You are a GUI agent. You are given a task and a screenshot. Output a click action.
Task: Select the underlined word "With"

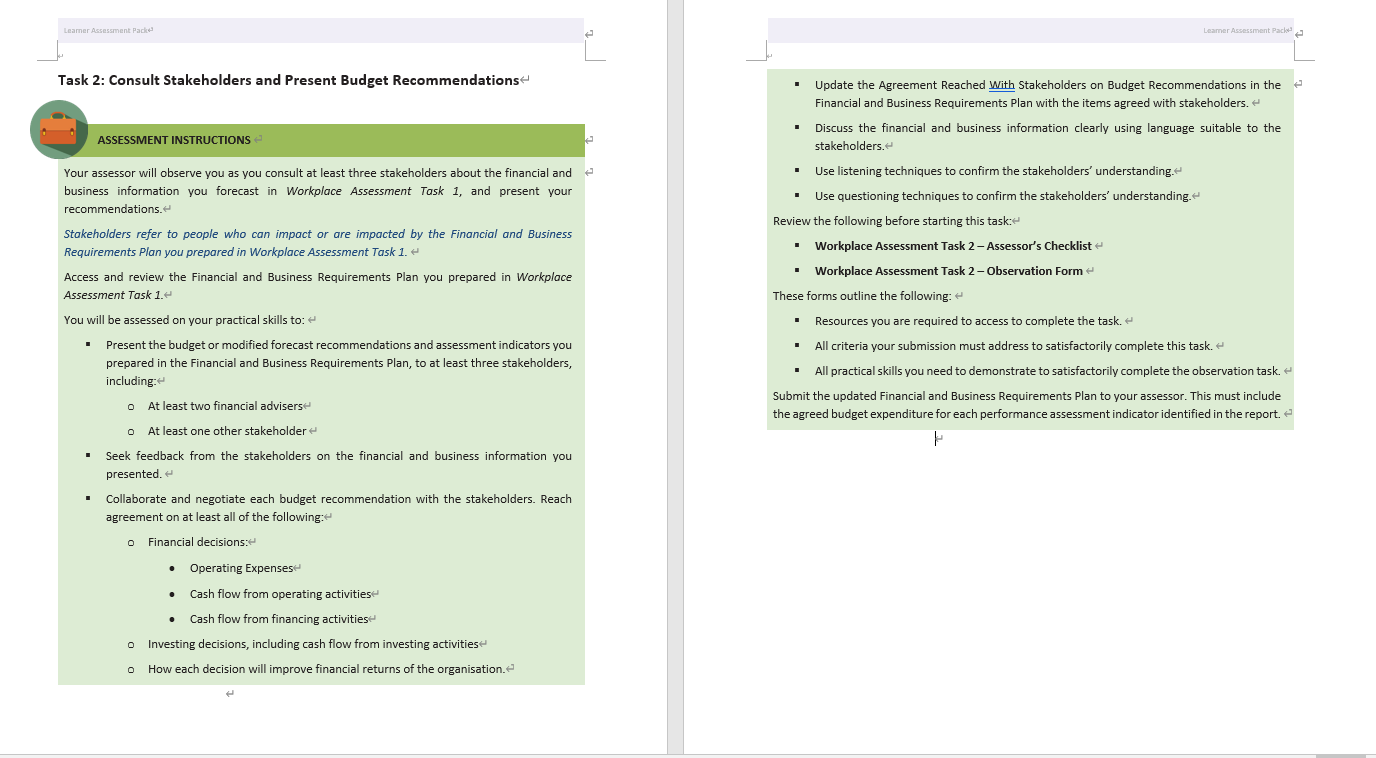point(1001,84)
